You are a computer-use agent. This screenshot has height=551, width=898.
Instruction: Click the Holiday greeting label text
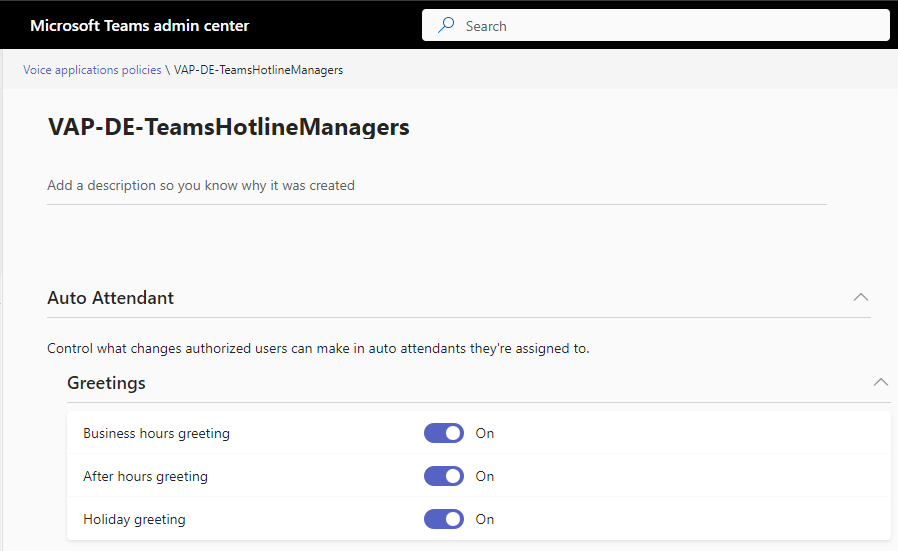click(x=134, y=519)
